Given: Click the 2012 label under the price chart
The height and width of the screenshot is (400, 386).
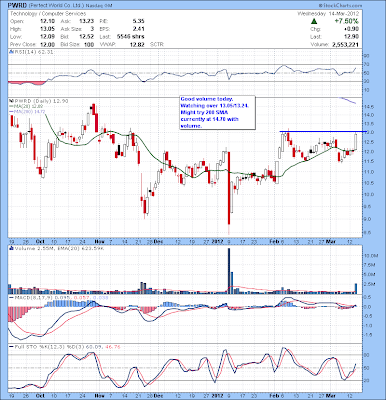Looking at the screenshot, I should (x=218, y=241).
